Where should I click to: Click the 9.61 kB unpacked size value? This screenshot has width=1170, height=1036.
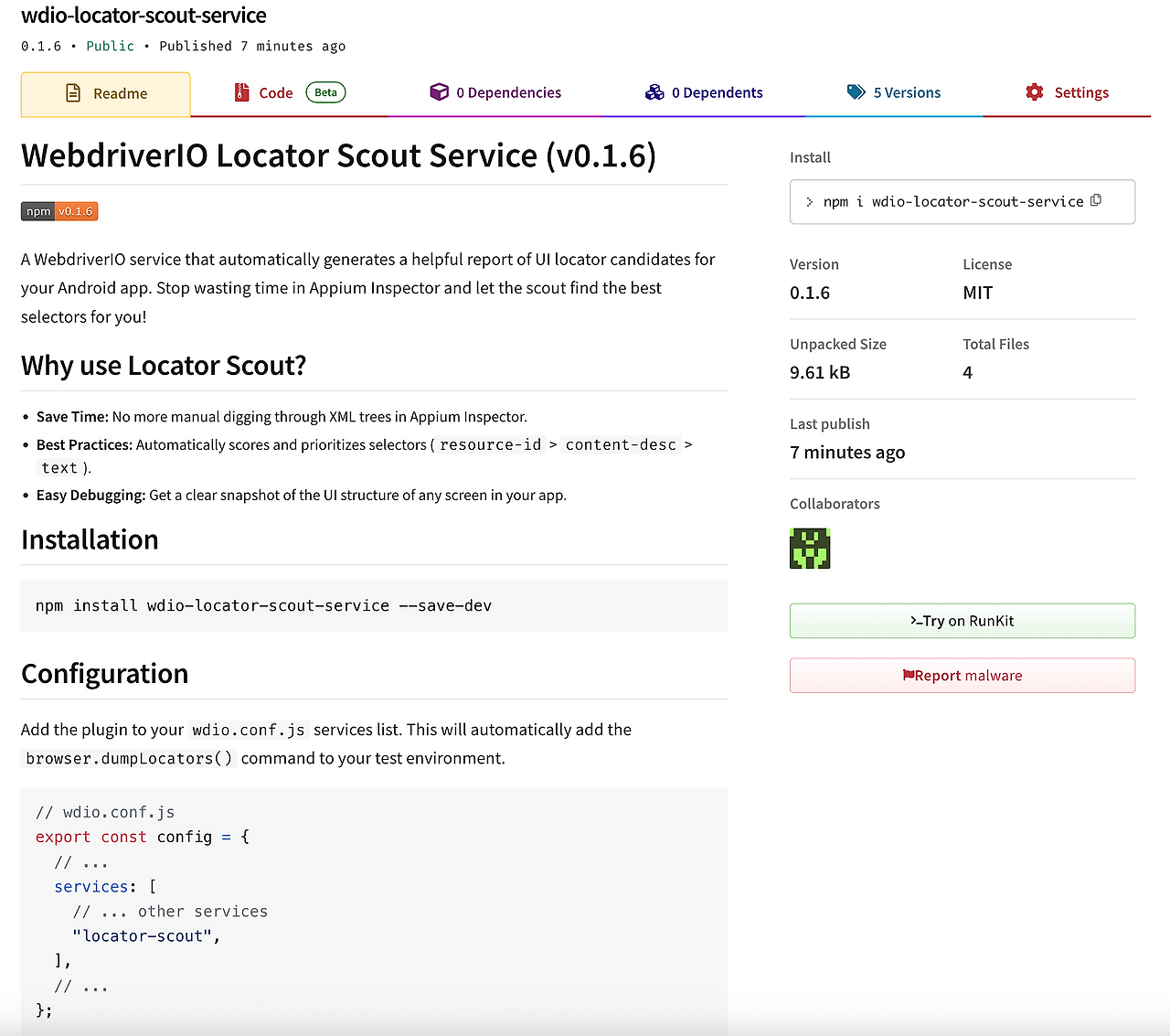coord(820,372)
